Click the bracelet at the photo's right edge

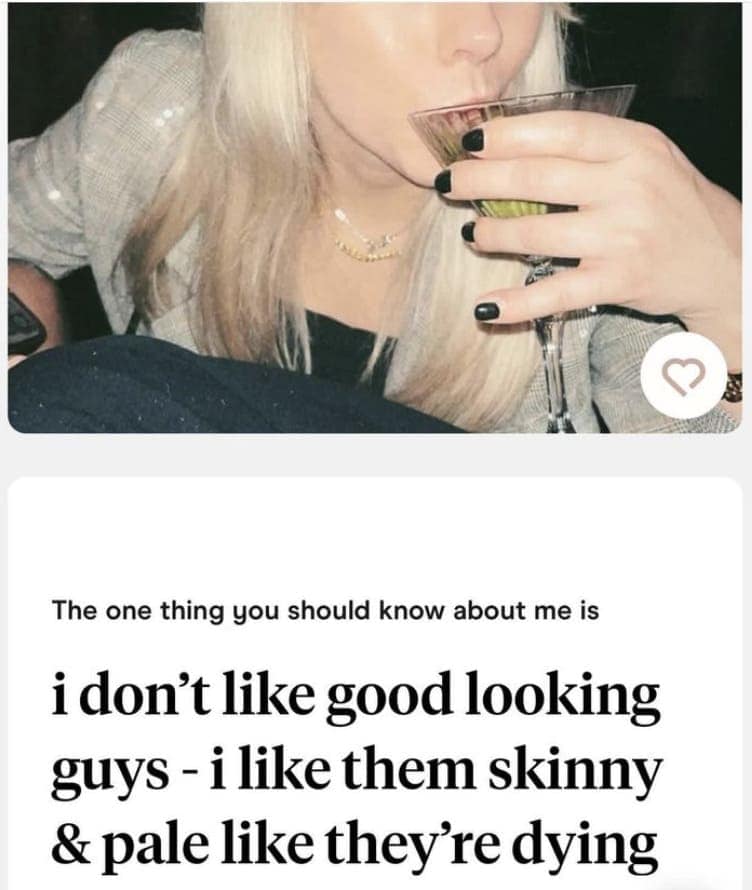pyautogui.click(x=733, y=388)
